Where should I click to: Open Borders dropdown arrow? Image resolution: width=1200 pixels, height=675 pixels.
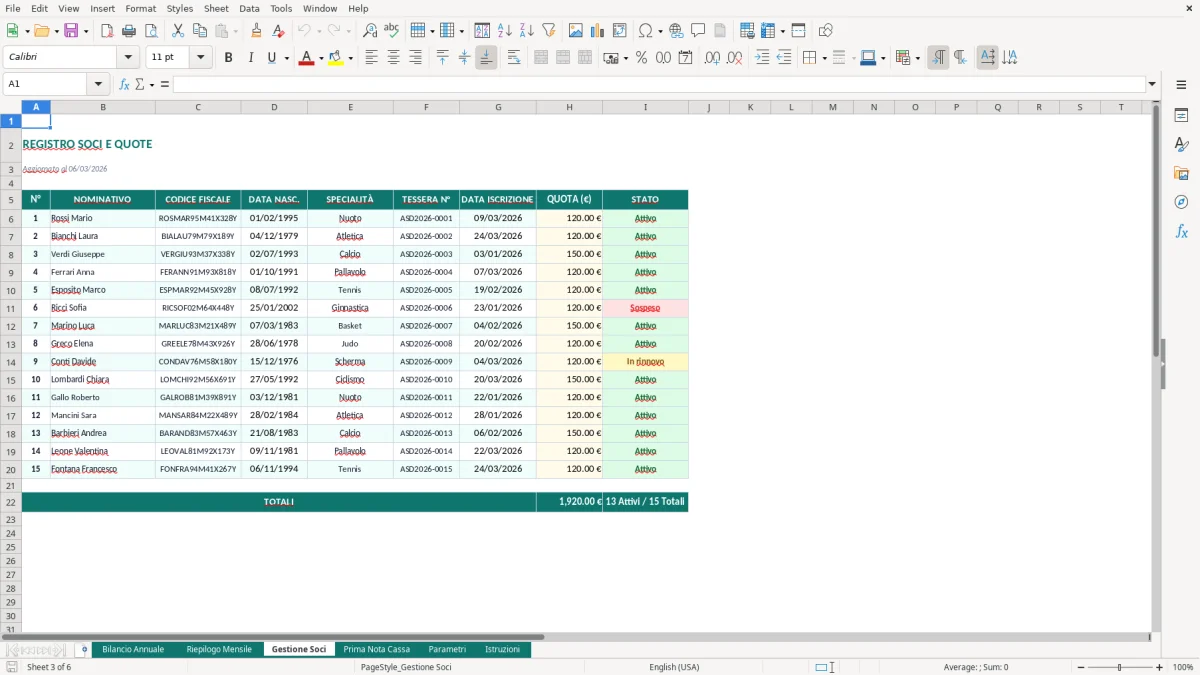coord(823,58)
